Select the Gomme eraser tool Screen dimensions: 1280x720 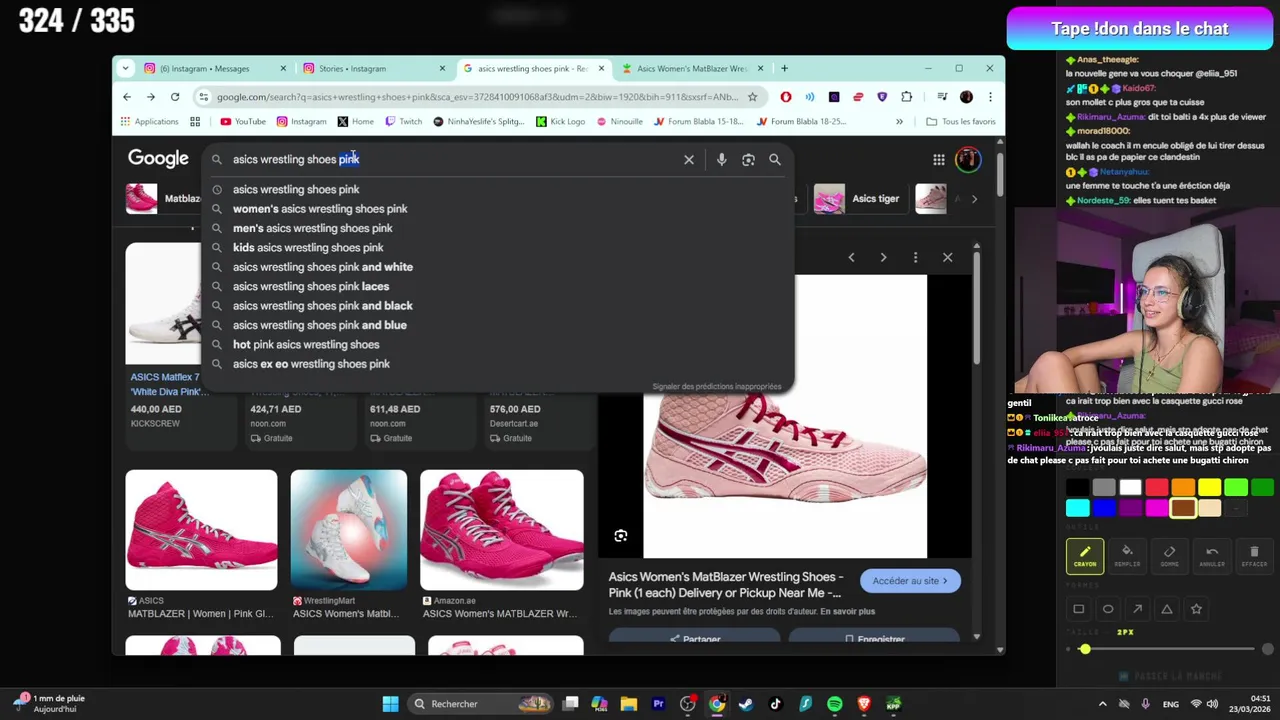point(1169,556)
